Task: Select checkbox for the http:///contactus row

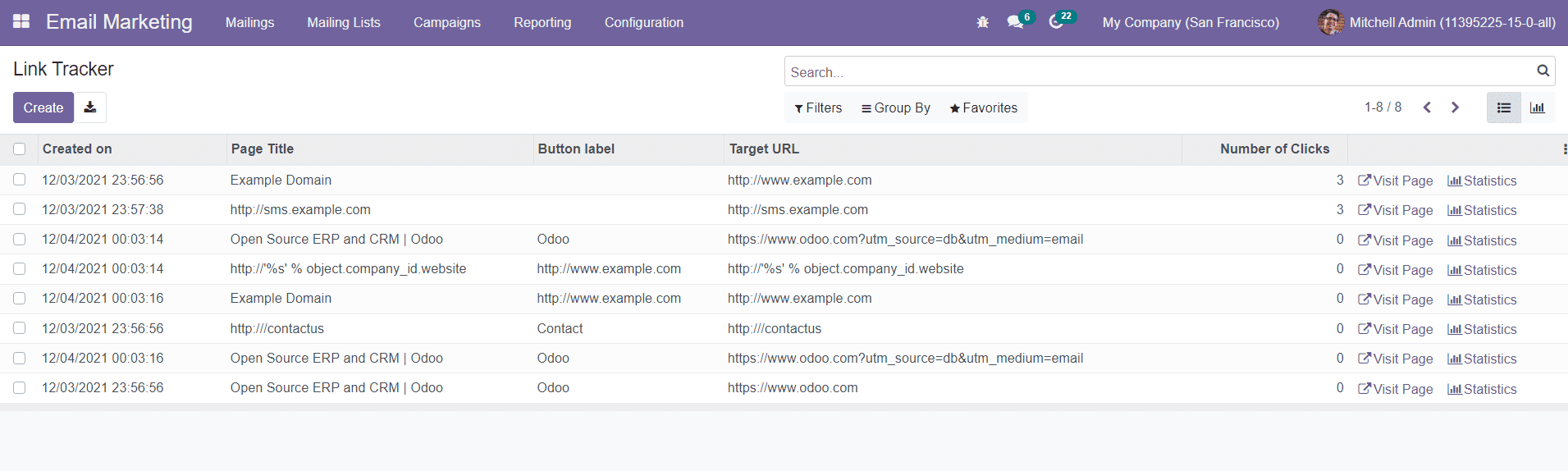Action: tap(20, 328)
